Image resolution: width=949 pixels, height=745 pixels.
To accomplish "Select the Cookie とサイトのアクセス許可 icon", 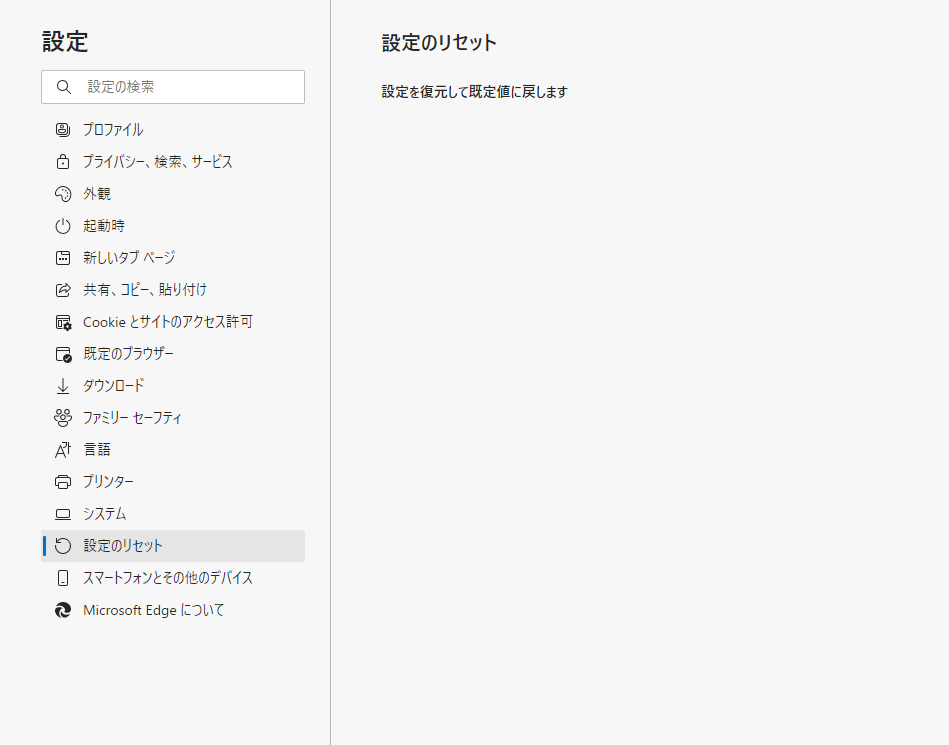I will pyautogui.click(x=63, y=321).
